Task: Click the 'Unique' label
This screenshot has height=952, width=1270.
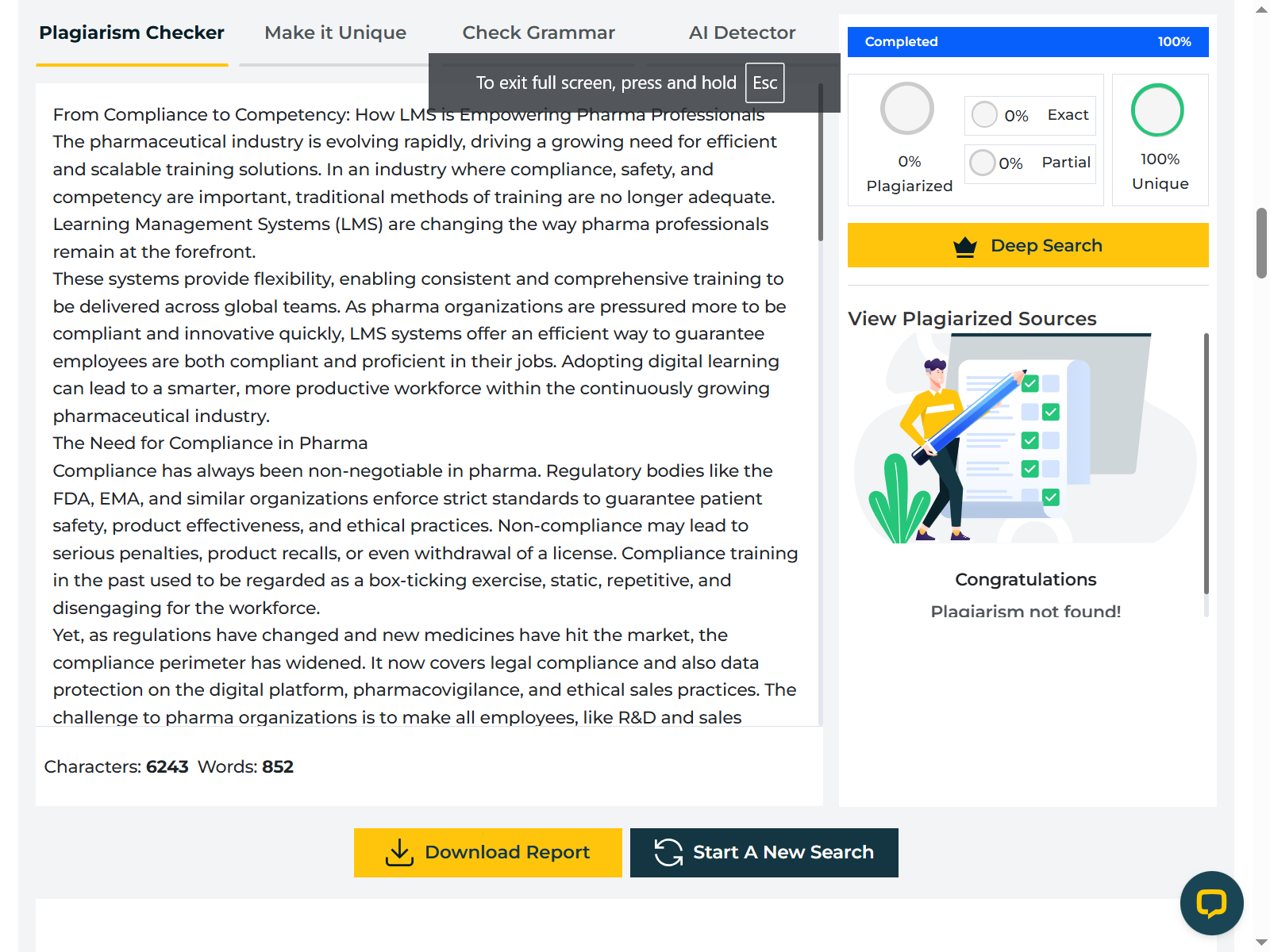Action: tap(1160, 184)
